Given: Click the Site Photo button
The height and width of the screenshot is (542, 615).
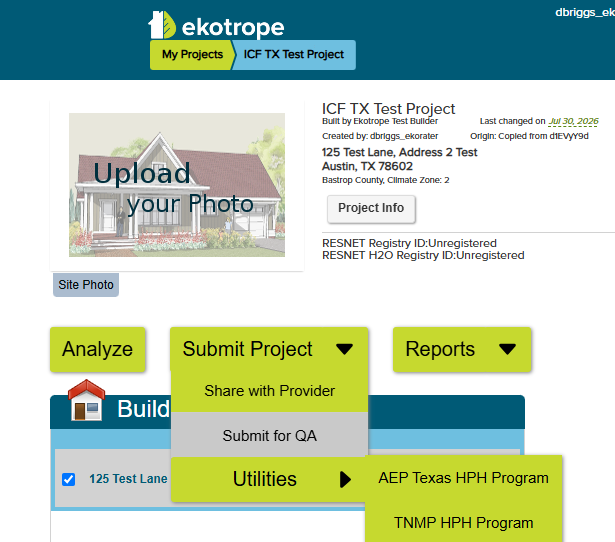Looking at the screenshot, I should (x=86, y=285).
